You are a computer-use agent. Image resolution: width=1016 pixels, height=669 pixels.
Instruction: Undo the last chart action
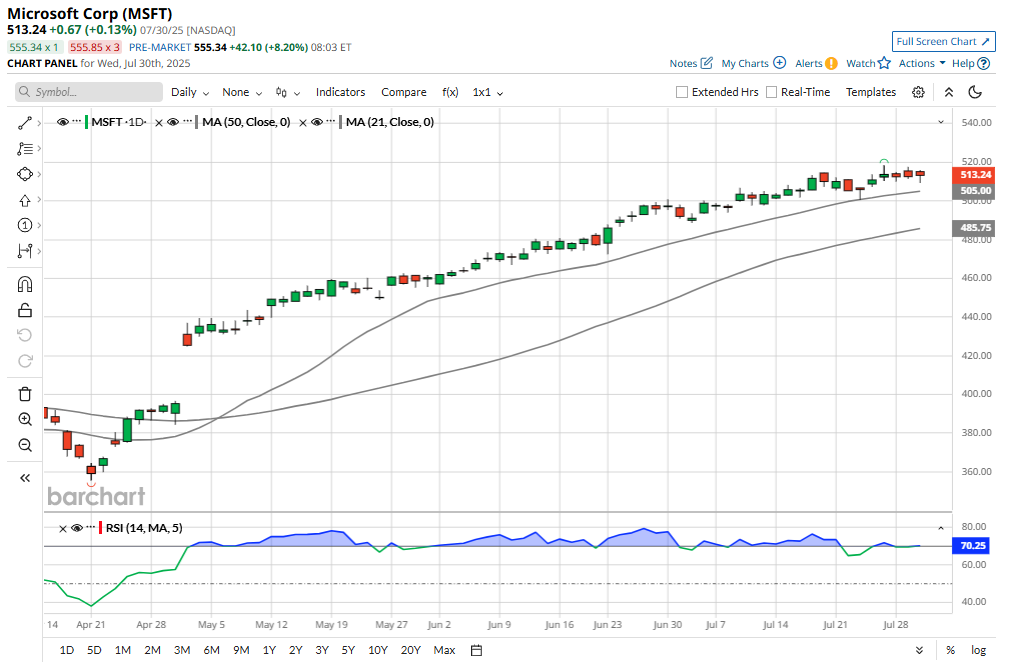click(x=25, y=335)
